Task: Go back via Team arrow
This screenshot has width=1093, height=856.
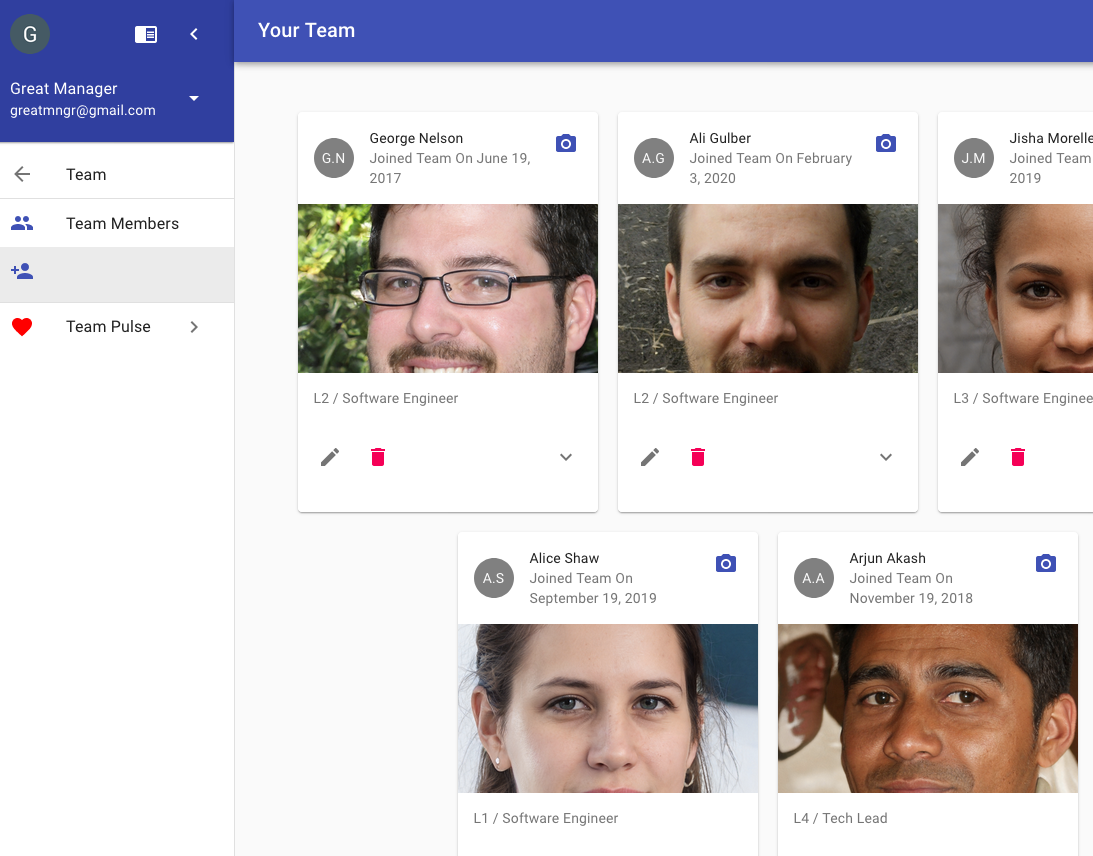Action: (x=22, y=174)
